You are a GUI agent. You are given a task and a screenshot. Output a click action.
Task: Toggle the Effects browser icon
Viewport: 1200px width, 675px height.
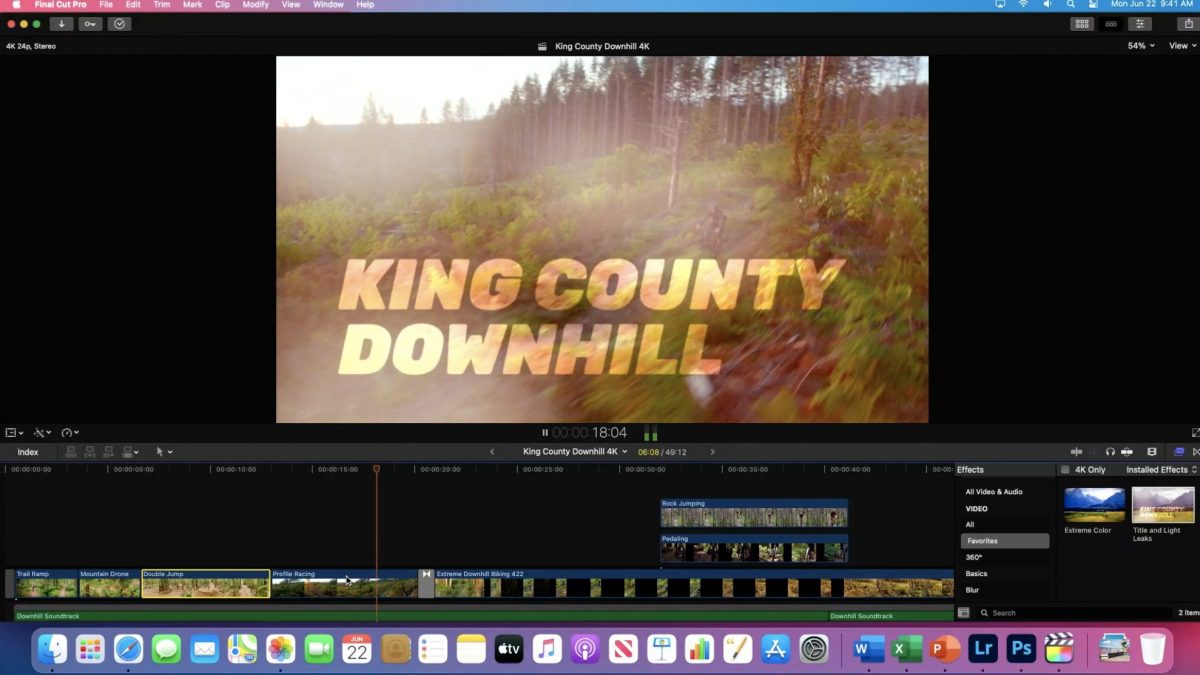point(1179,452)
